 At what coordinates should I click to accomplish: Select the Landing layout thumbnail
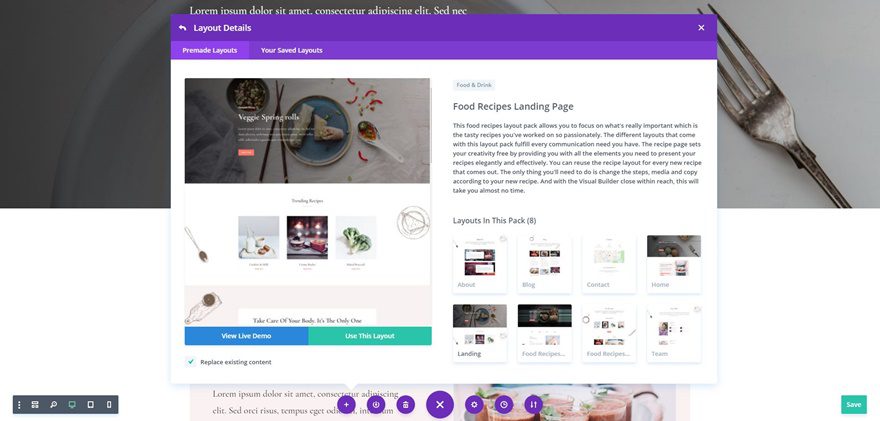point(480,333)
